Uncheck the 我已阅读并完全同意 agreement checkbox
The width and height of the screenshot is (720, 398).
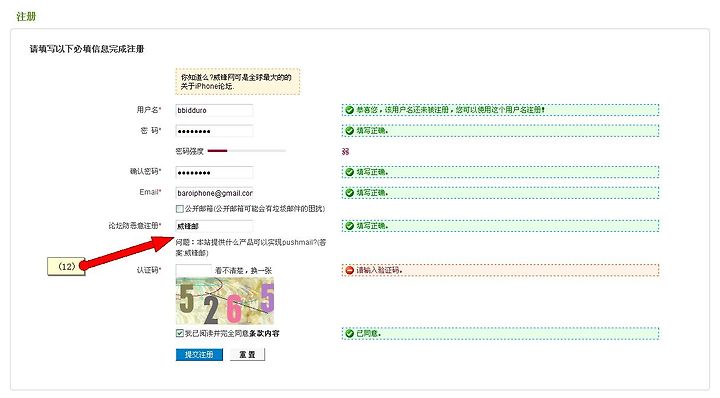point(180,333)
